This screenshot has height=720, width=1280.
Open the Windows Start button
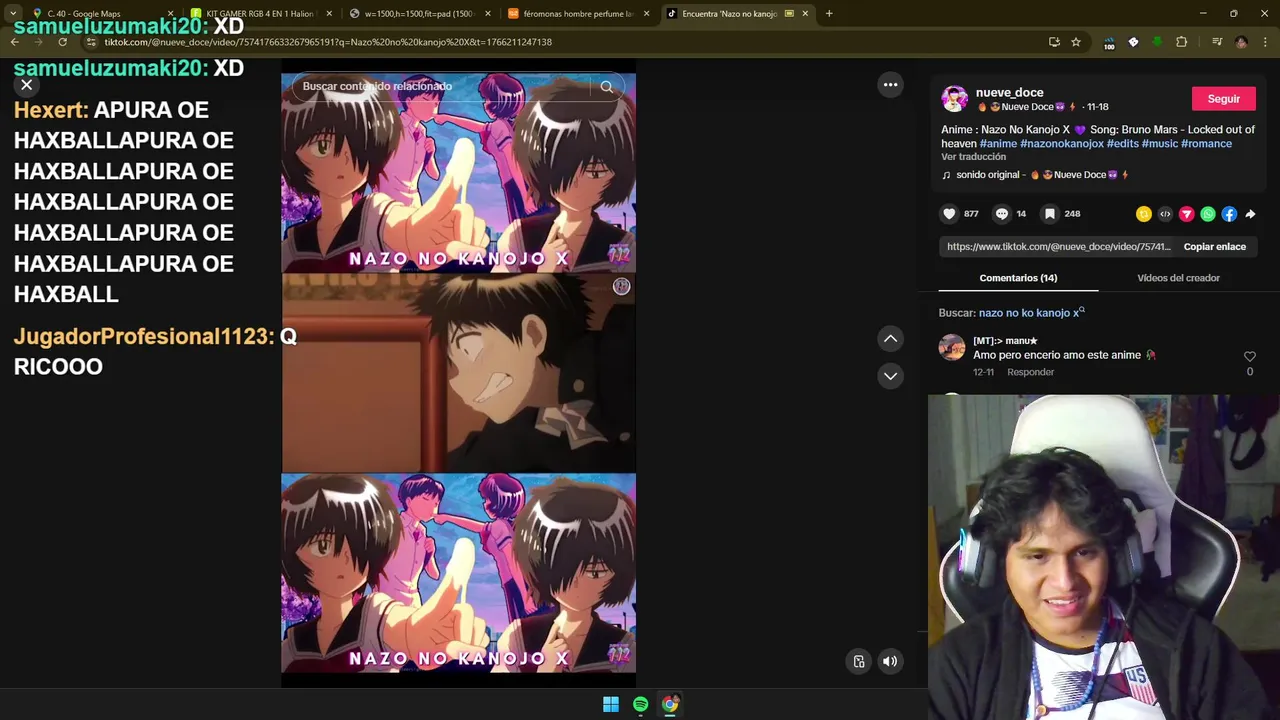coord(611,704)
